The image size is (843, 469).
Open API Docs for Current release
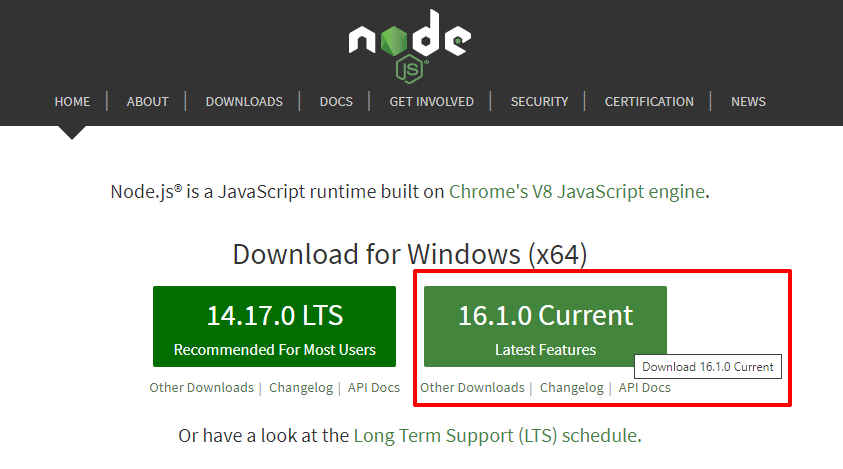645,388
